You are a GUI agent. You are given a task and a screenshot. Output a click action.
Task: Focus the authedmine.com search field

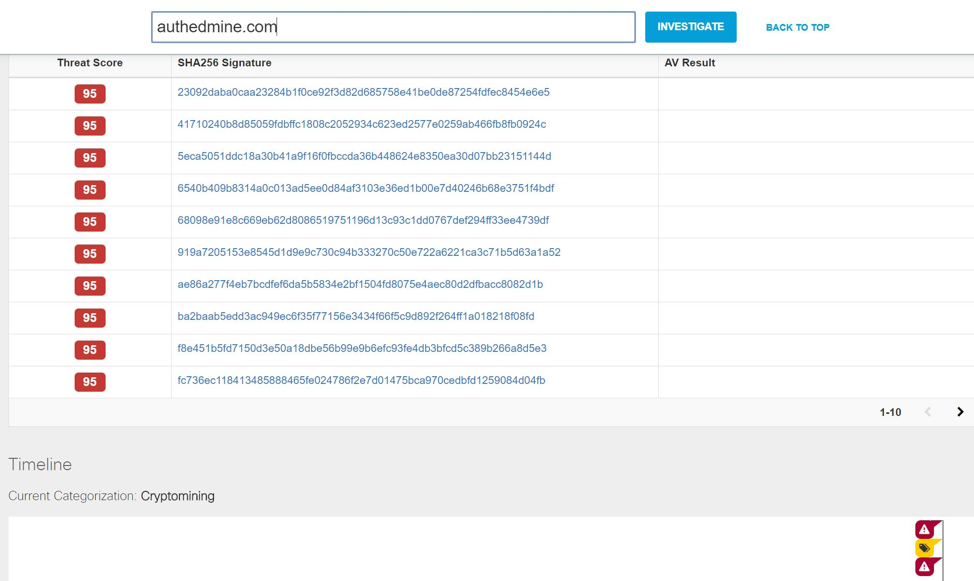(x=393, y=27)
